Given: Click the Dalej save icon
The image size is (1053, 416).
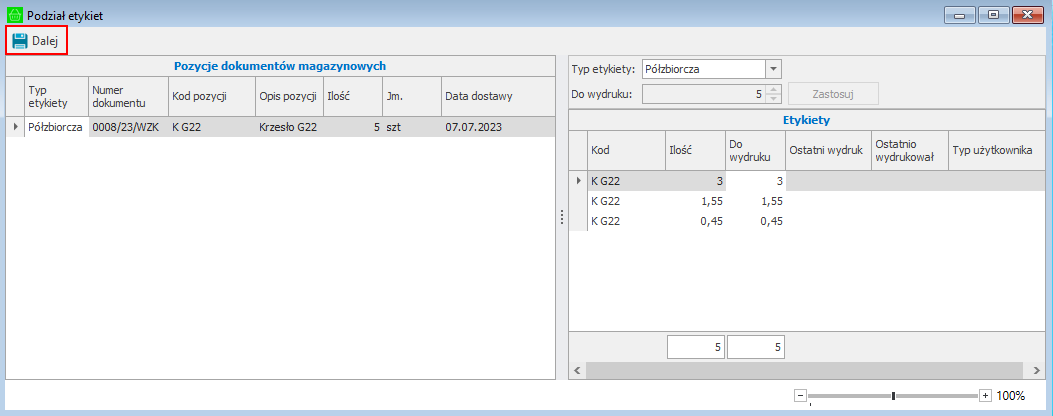Looking at the screenshot, I should pyautogui.click(x=20, y=41).
